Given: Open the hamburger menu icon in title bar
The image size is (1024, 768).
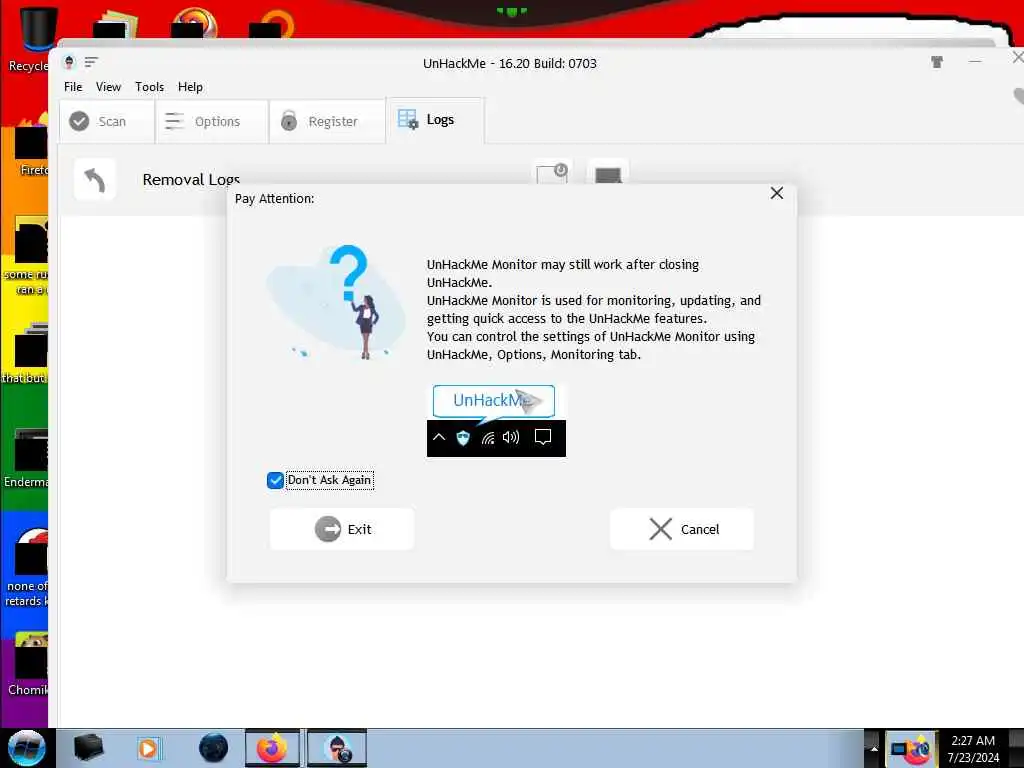Looking at the screenshot, I should [x=91, y=62].
